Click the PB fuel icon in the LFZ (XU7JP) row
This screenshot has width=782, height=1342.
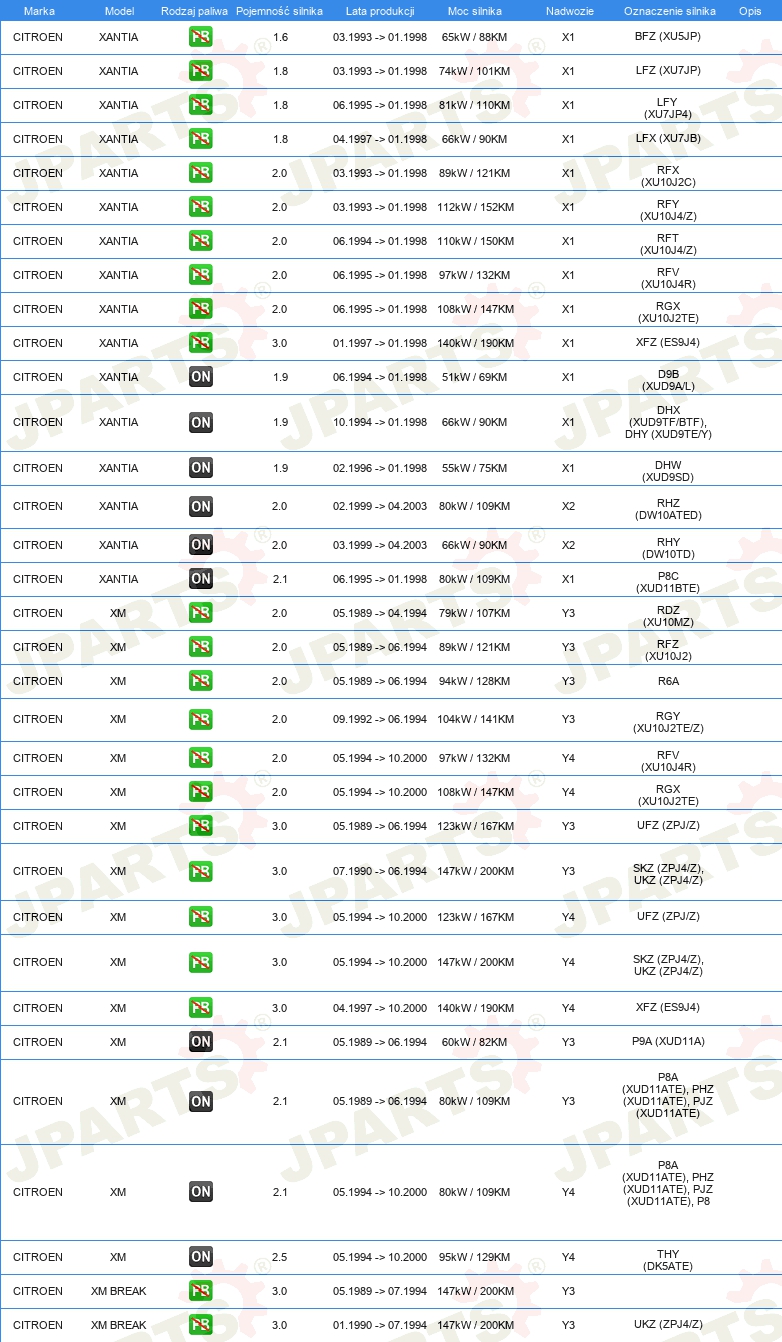pyautogui.click(x=201, y=71)
